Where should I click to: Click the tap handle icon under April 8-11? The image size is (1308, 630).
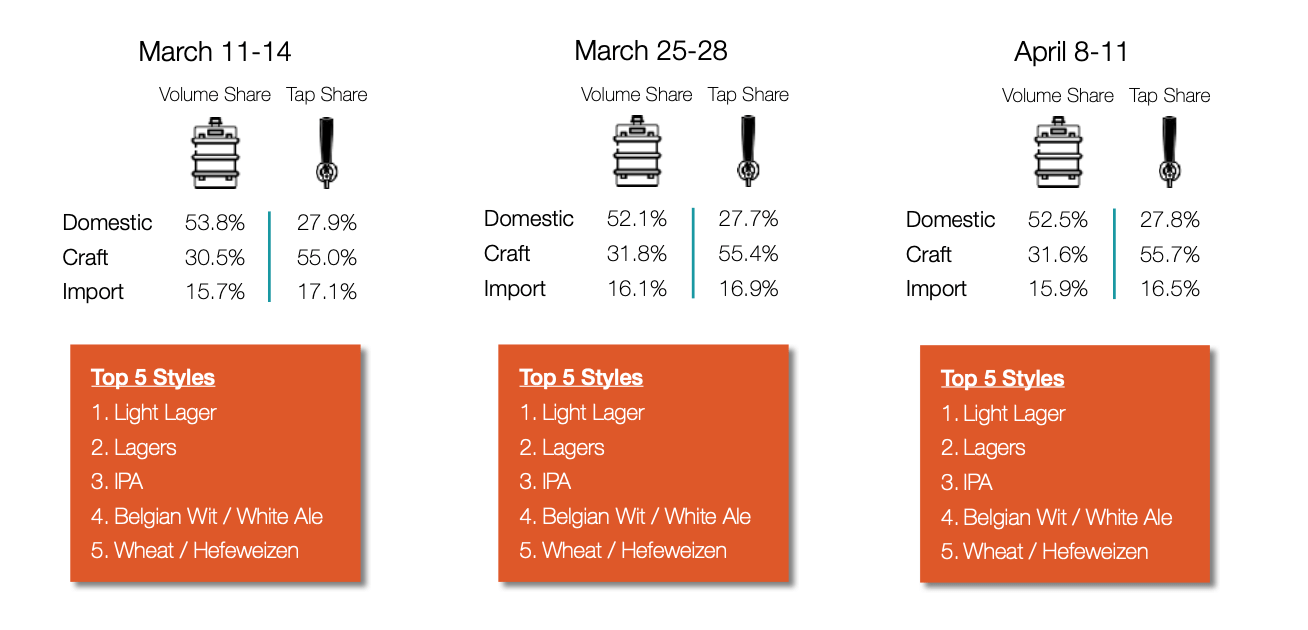coord(1169,153)
